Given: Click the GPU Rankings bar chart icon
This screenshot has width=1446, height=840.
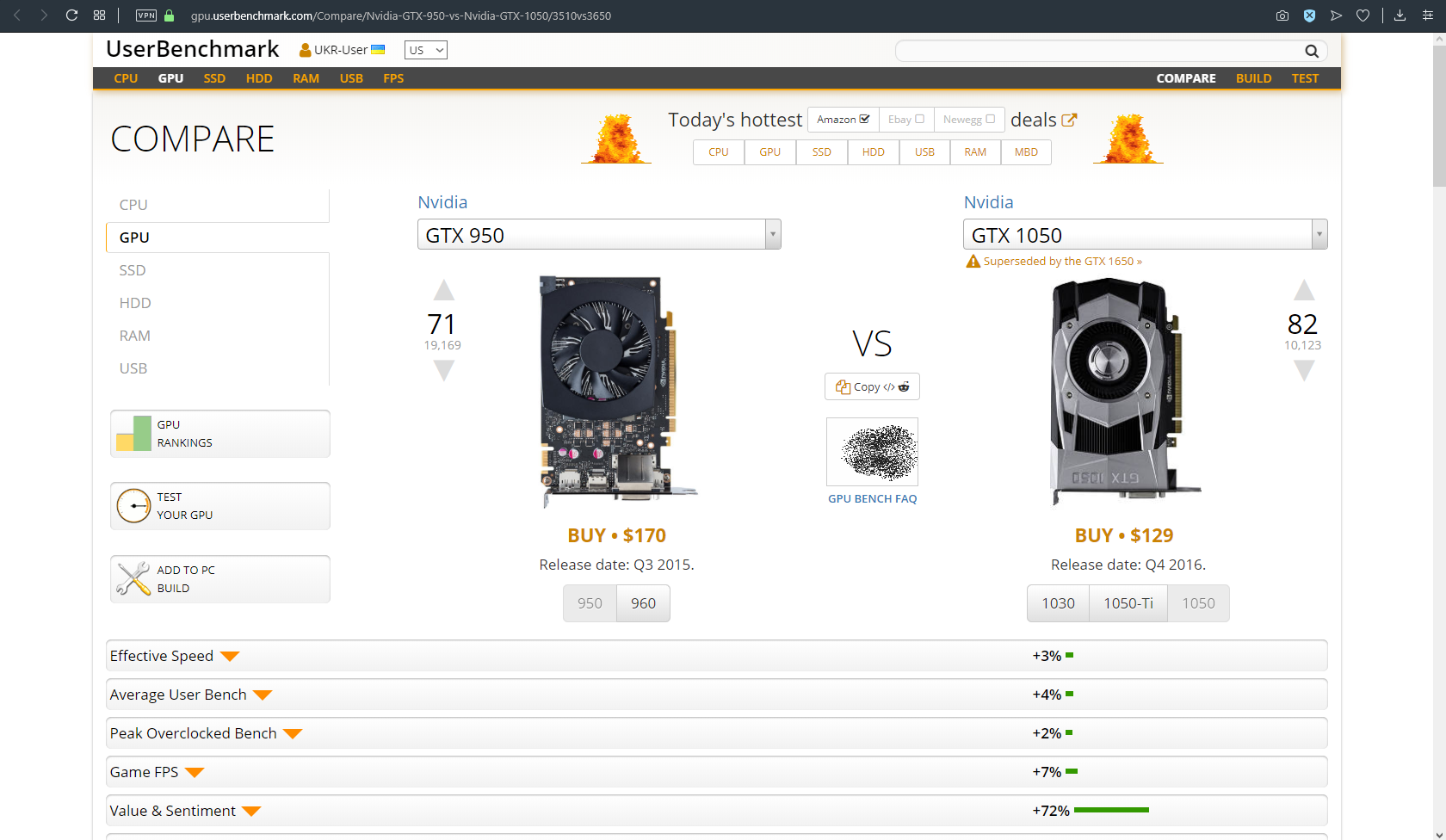Looking at the screenshot, I should click(133, 434).
